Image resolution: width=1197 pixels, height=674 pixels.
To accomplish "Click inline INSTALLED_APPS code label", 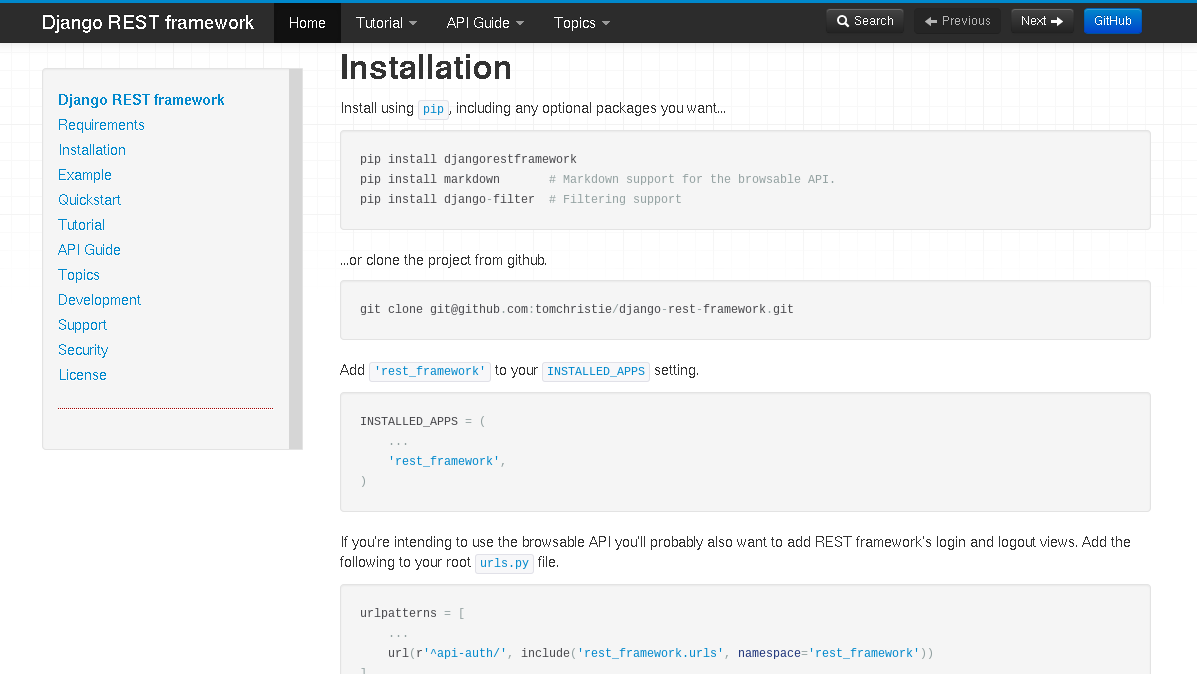I will [595, 371].
